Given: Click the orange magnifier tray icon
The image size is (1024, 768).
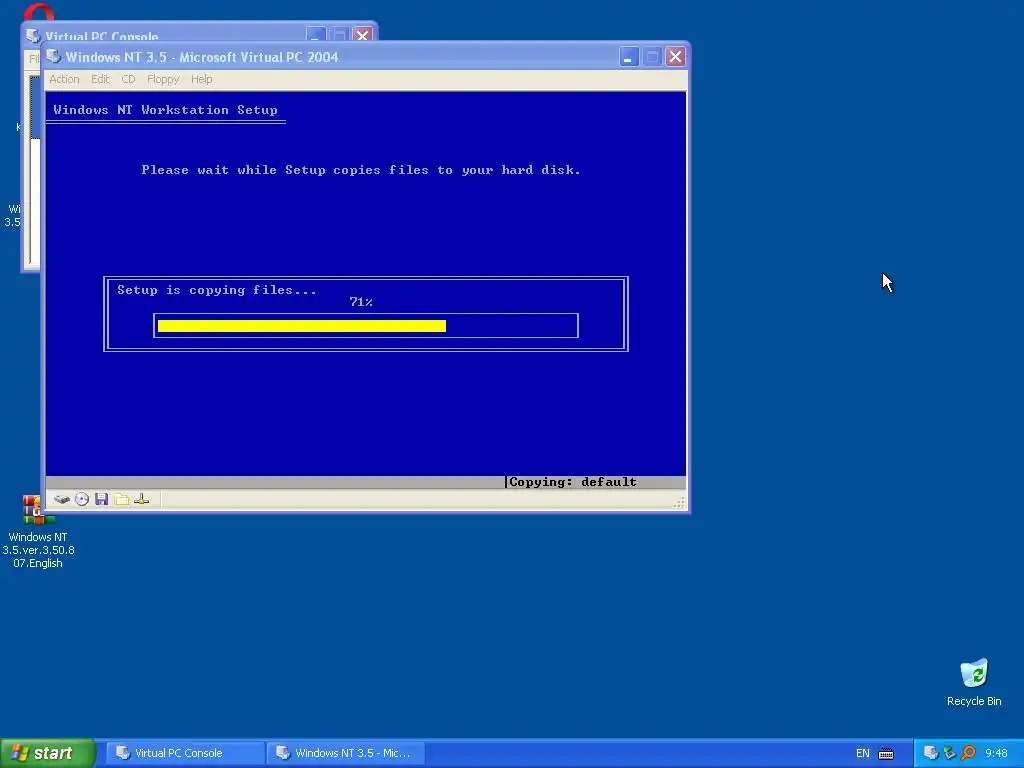Looking at the screenshot, I should (x=968, y=753).
